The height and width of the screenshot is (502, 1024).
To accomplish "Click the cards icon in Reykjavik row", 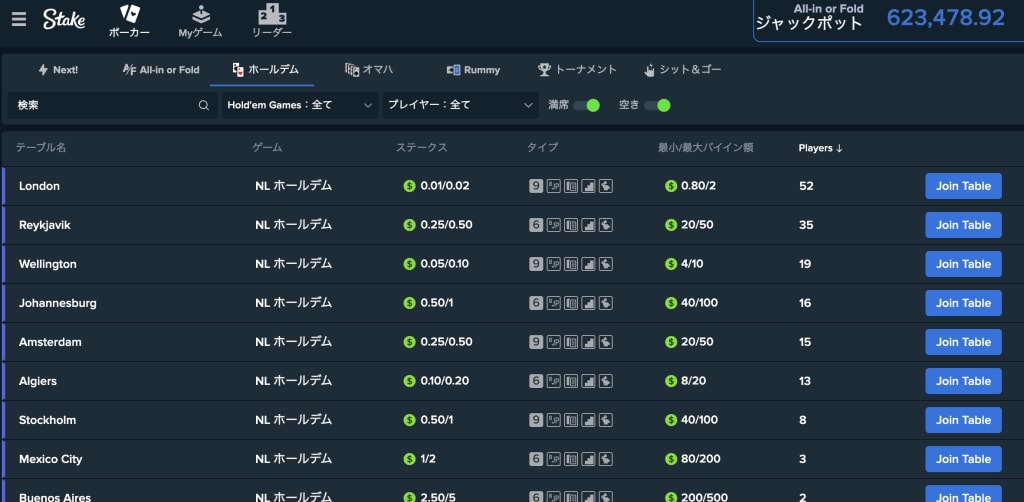I will [x=571, y=225].
